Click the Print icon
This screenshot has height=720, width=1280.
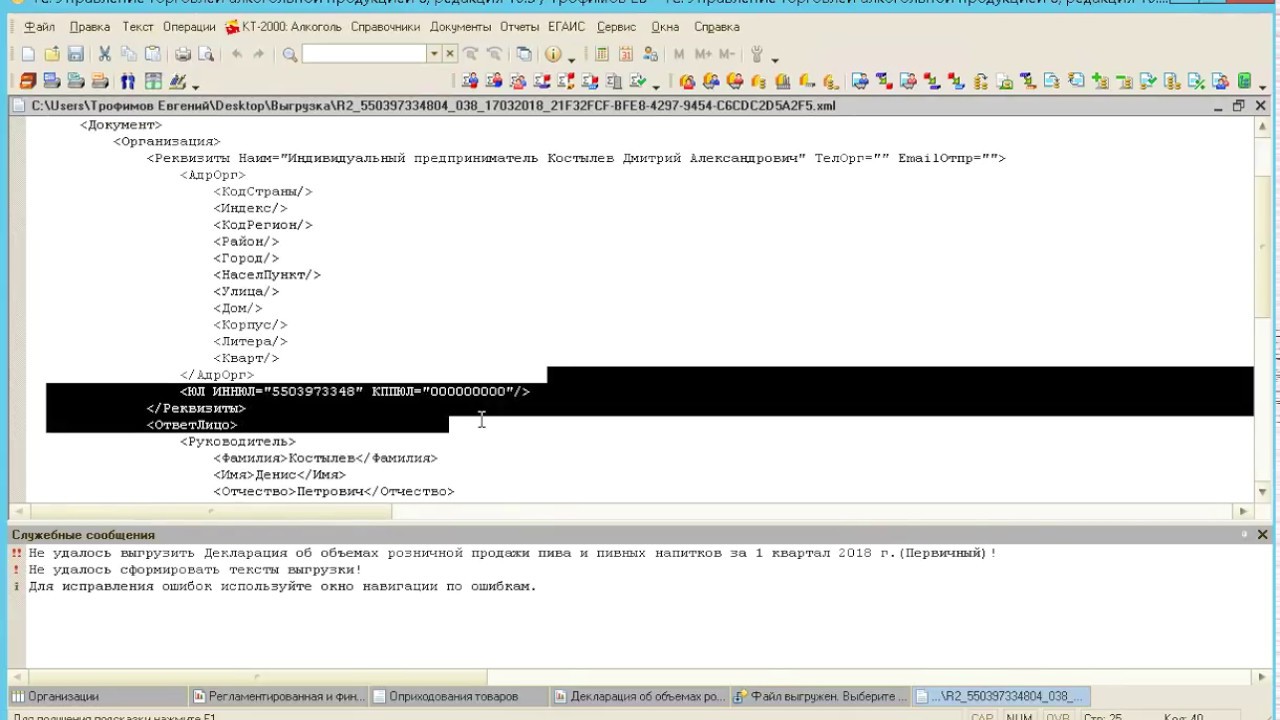click(x=183, y=54)
